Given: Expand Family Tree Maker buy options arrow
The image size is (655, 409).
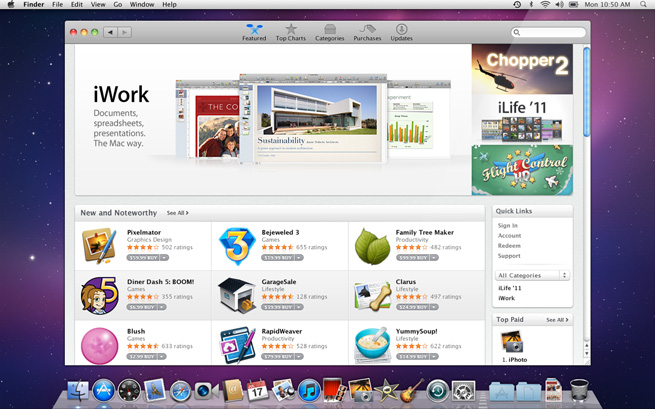Looking at the screenshot, I should 434,258.
